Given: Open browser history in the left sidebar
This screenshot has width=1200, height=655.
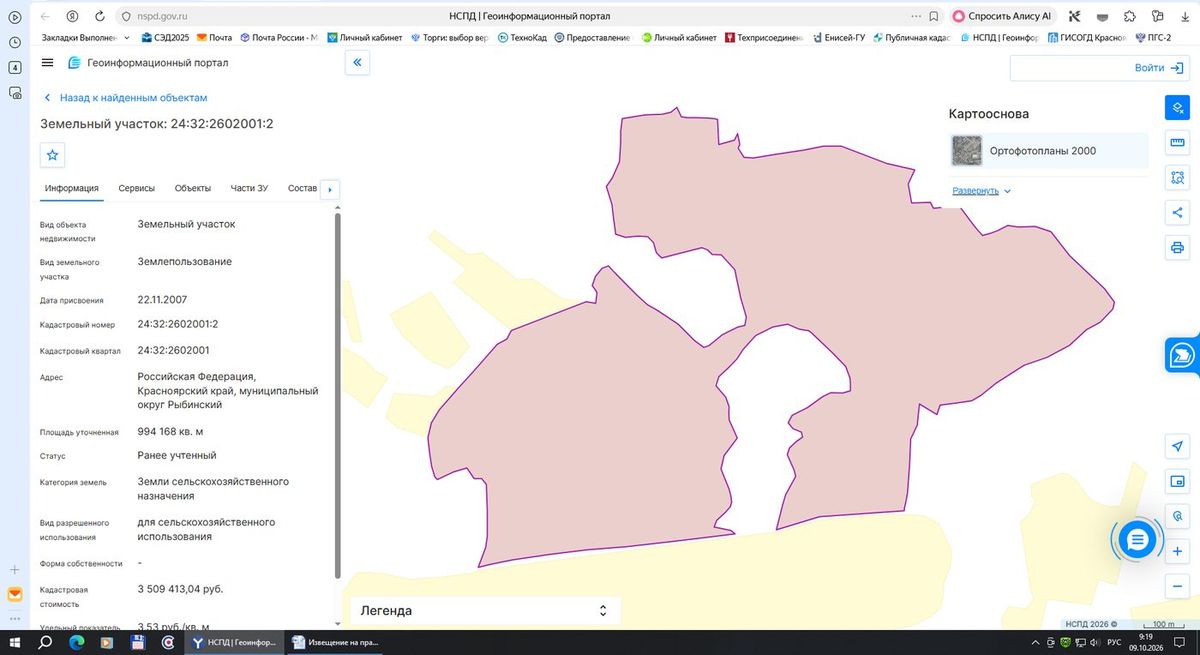Looking at the screenshot, I should coord(15,42).
